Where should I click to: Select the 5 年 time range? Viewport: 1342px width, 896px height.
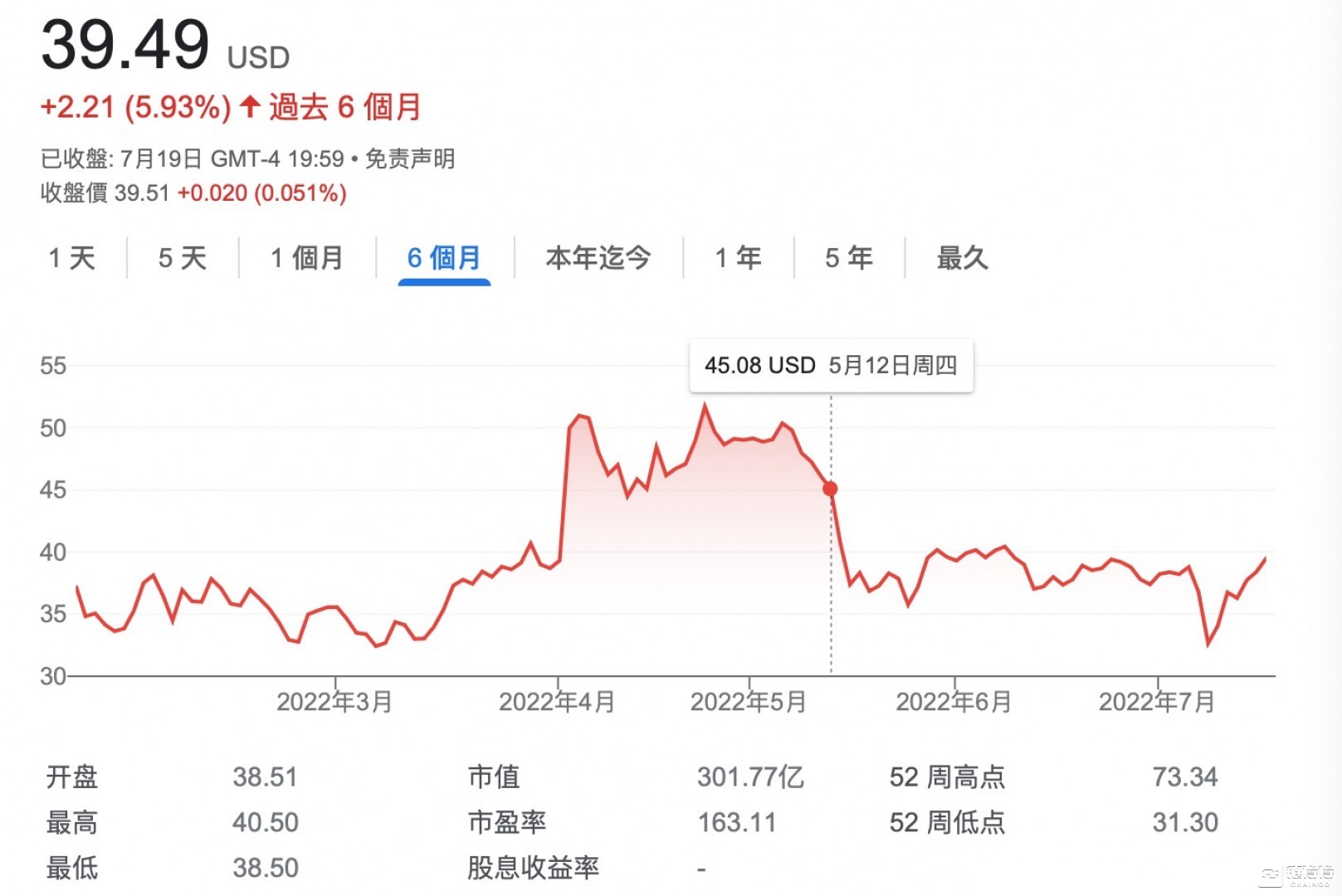point(849,258)
